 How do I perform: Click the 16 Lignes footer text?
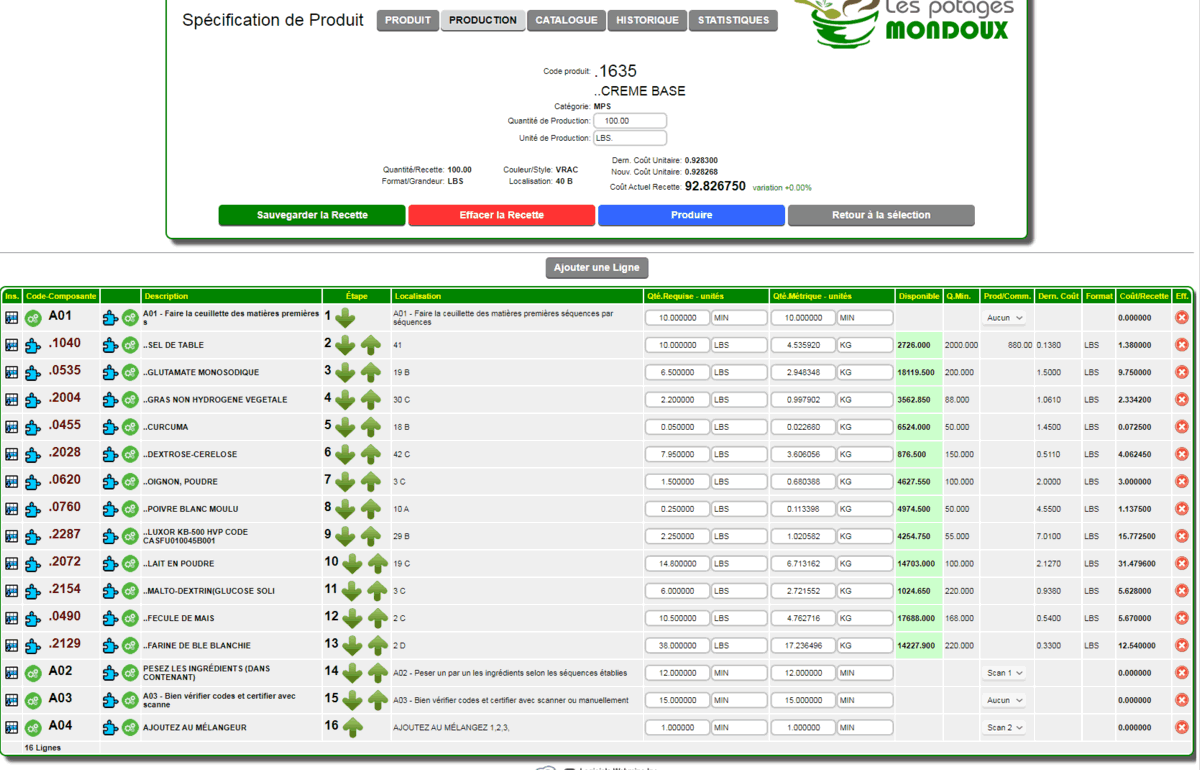(43, 748)
